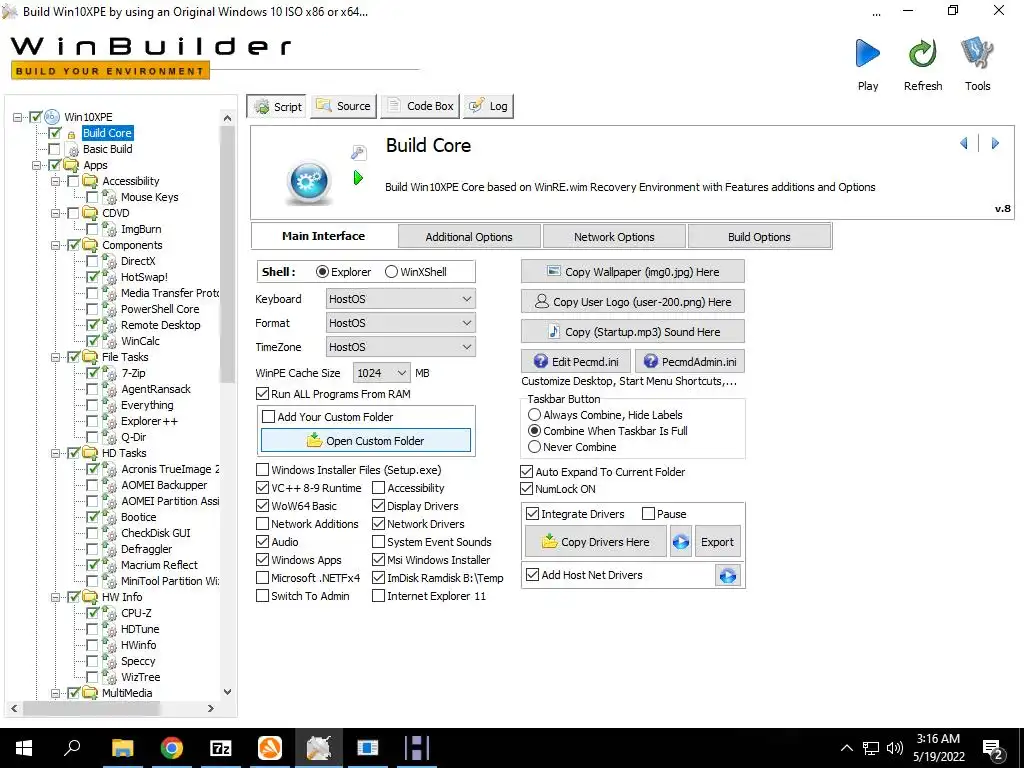The image size is (1024, 768).
Task: Enable Microsoft .NETFx4 checkbox
Action: point(263,578)
